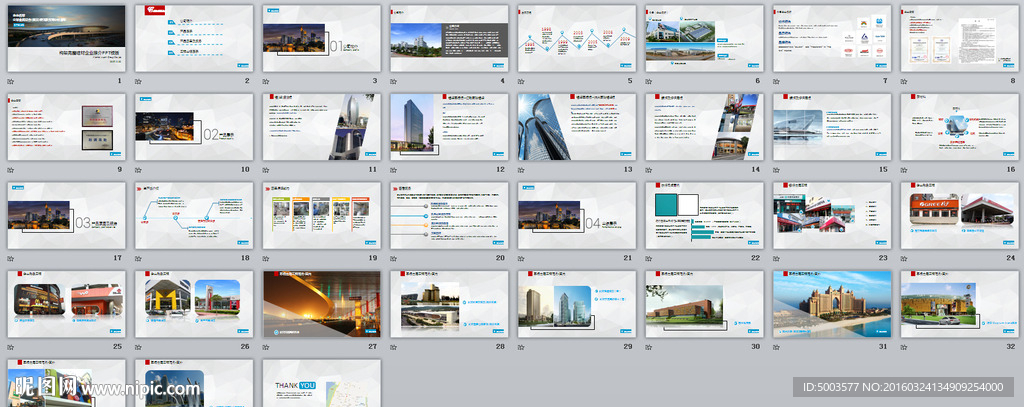The width and height of the screenshot is (1024, 407).
Task: Select slide 5 zigzag timeline thumbnail
Action: [577, 39]
